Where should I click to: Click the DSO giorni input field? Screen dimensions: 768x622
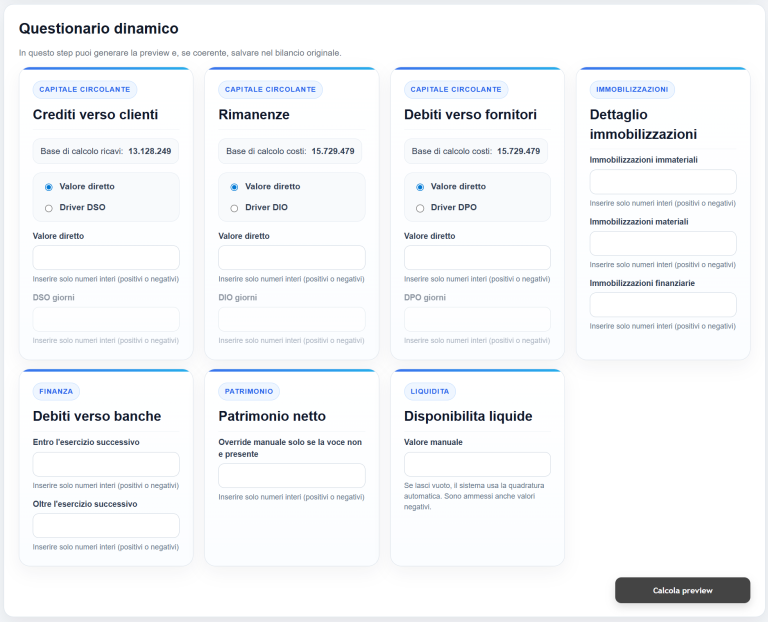pyautogui.click(x=106, y=319)
